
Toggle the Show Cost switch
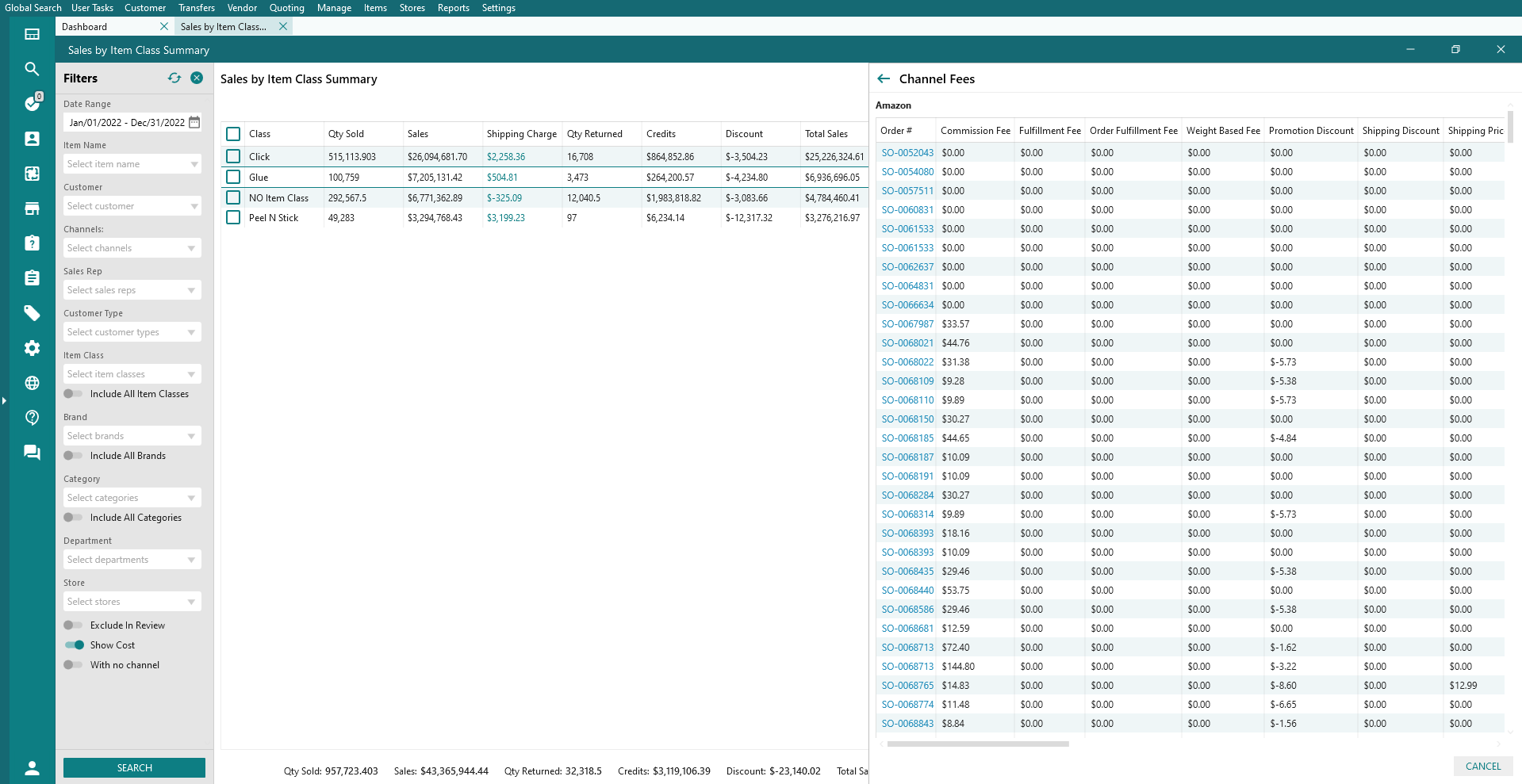(x=75, y=645)
